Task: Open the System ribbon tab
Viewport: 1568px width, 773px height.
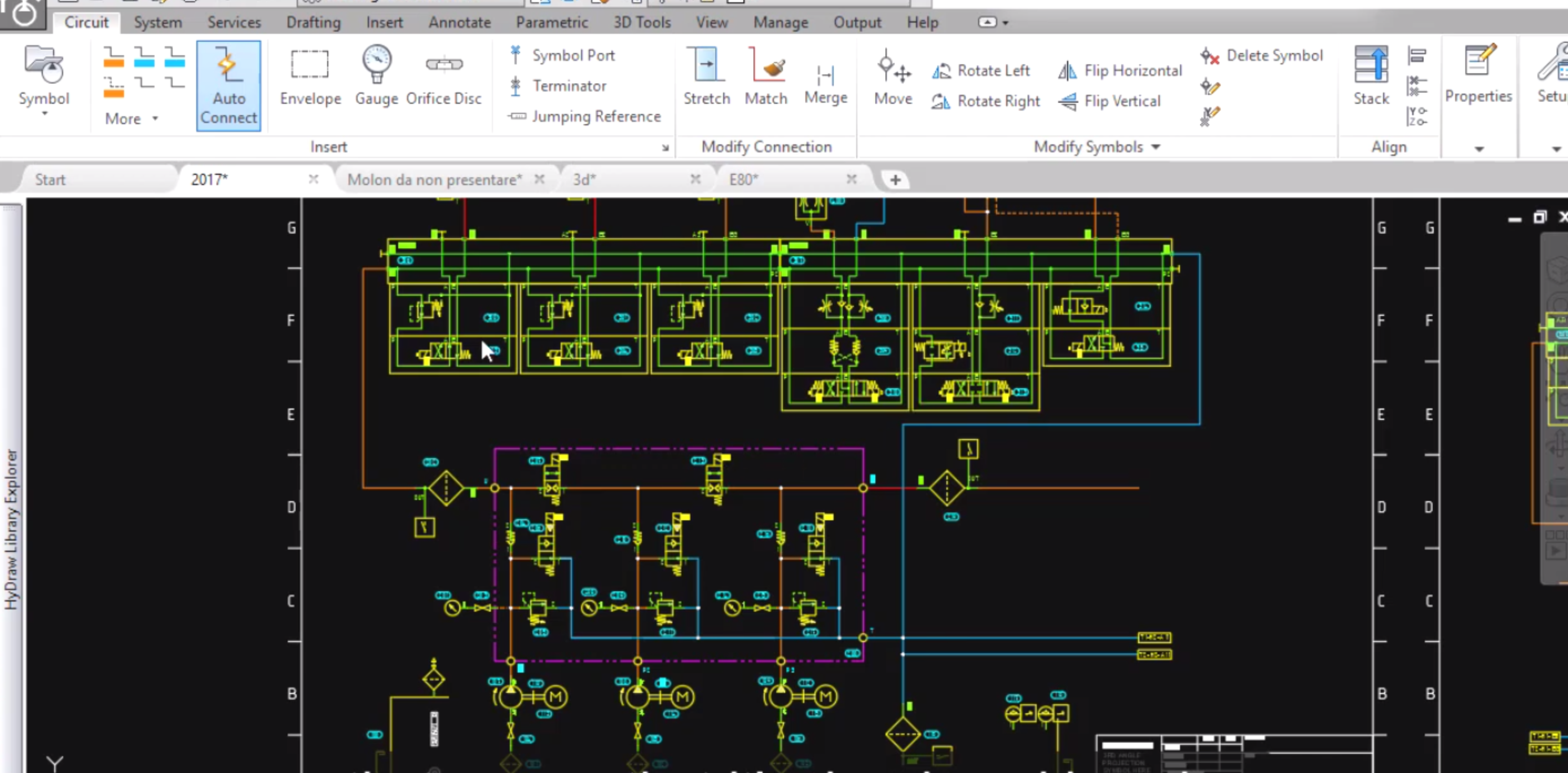Action: tap(158, 23)
